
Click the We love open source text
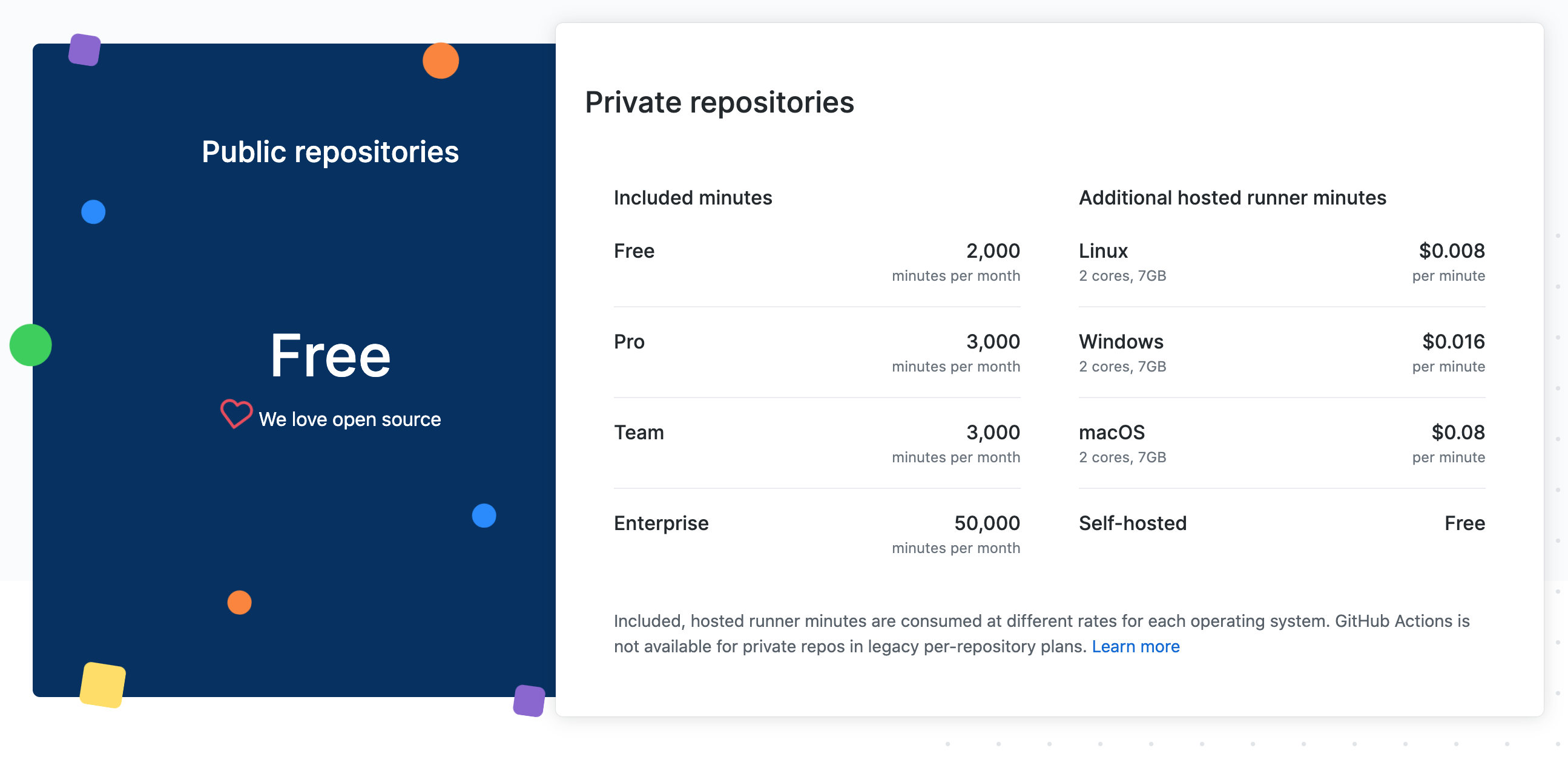click(x=349, y=419)
